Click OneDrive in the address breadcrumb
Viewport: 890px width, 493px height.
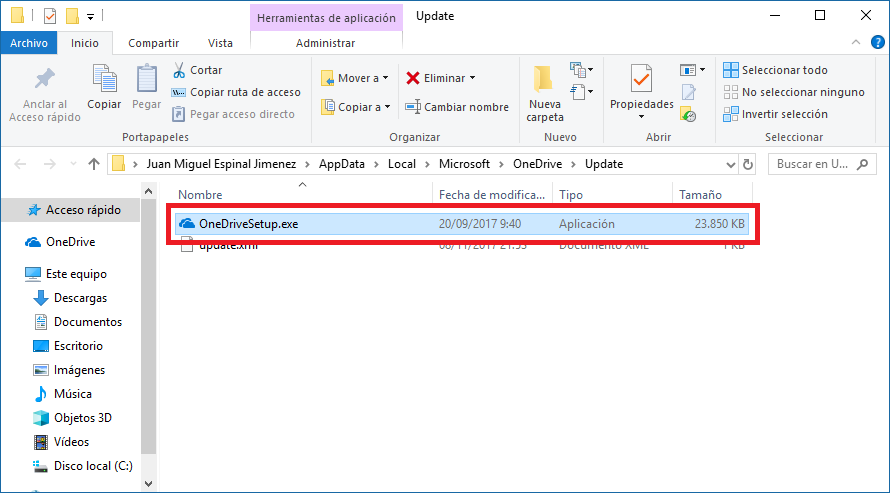(538, 164)
